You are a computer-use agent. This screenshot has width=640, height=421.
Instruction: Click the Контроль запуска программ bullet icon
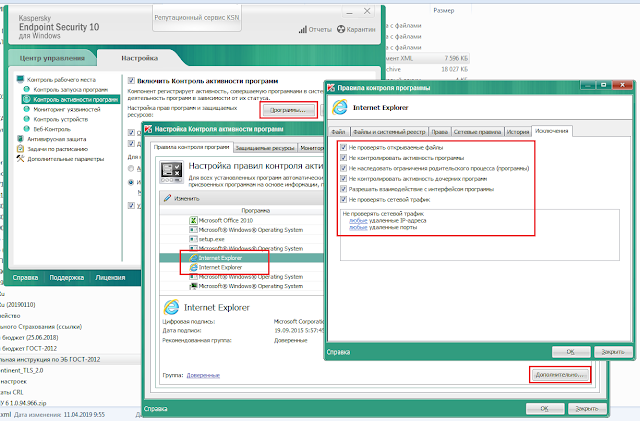pos(27,89)
